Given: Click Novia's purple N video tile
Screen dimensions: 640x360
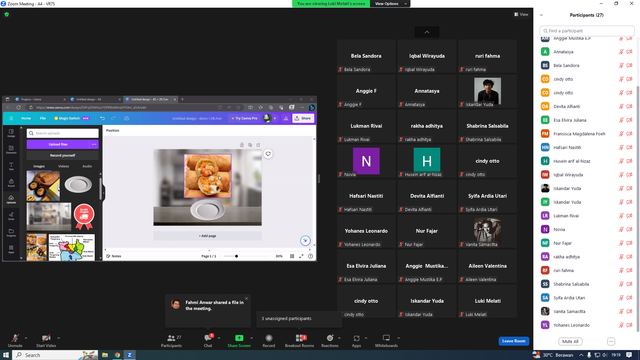Looking at the screenshot, I should 366,161.
